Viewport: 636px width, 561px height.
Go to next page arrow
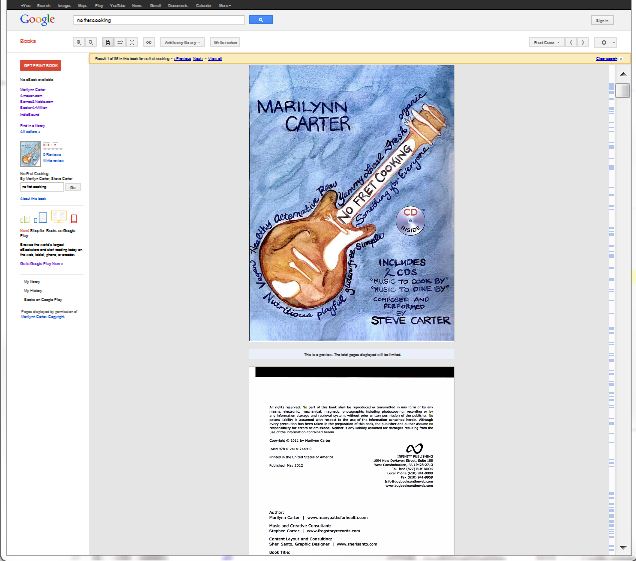(x=583, y=43)
